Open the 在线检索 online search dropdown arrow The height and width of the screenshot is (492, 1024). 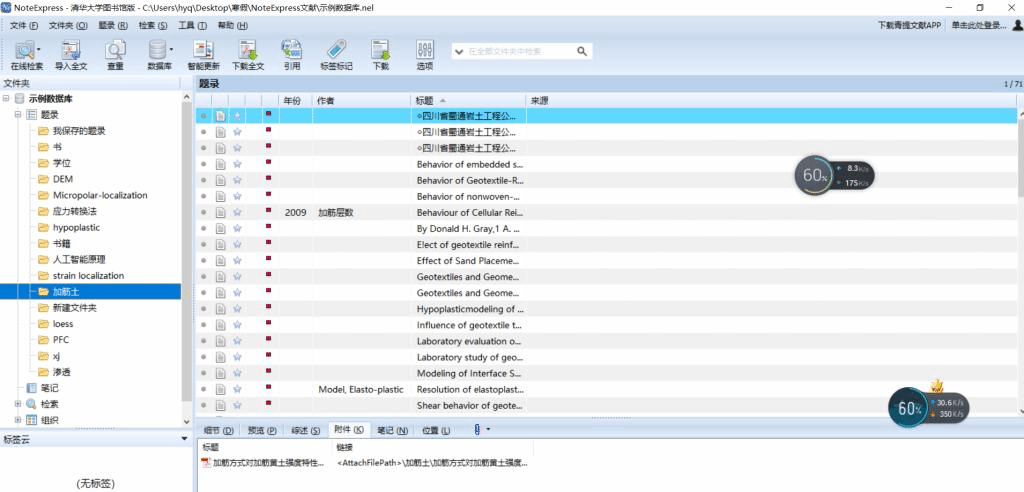39,49
